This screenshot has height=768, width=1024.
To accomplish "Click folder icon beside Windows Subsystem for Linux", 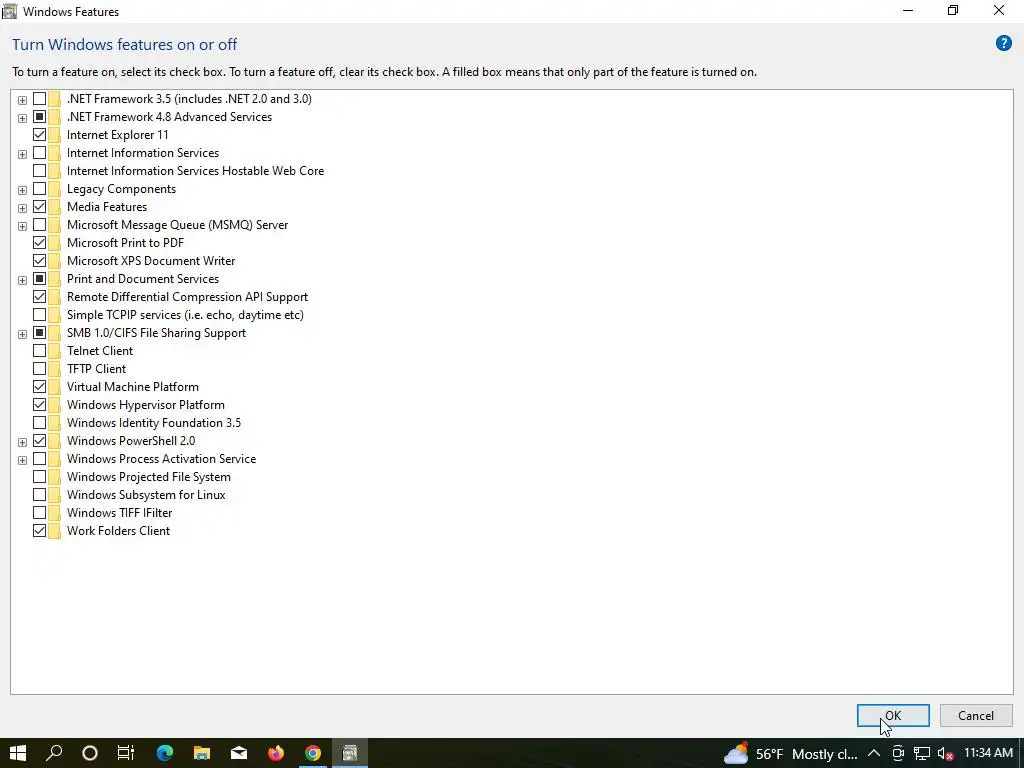I will (x=54, y=495).
